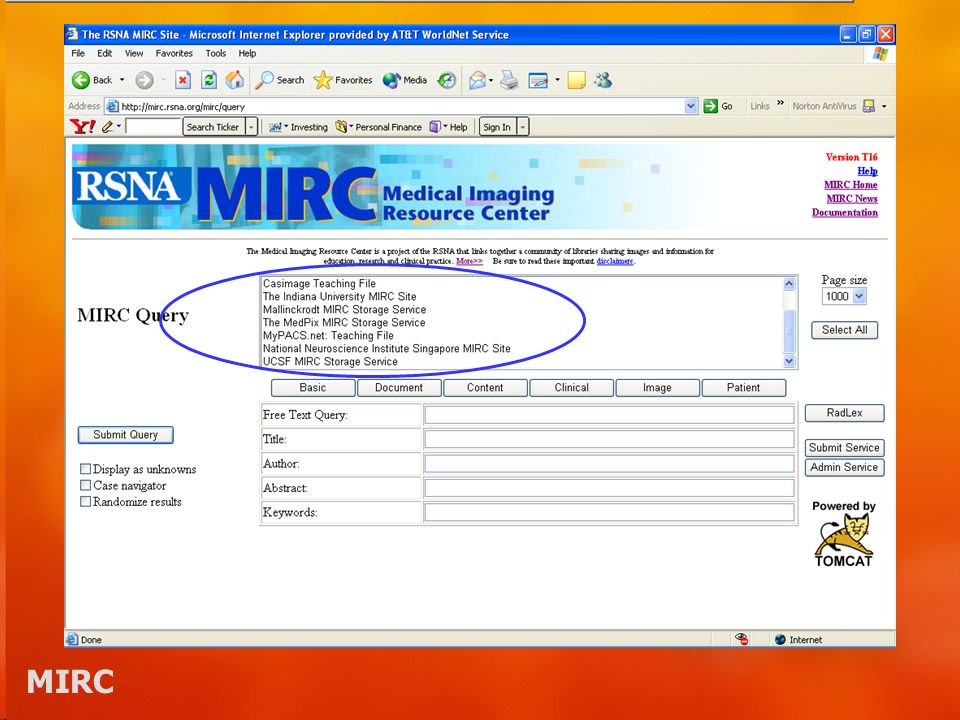960x720 pixels.
Task: Expand the Links toolbar chevron
Action: tap(780, 103)
